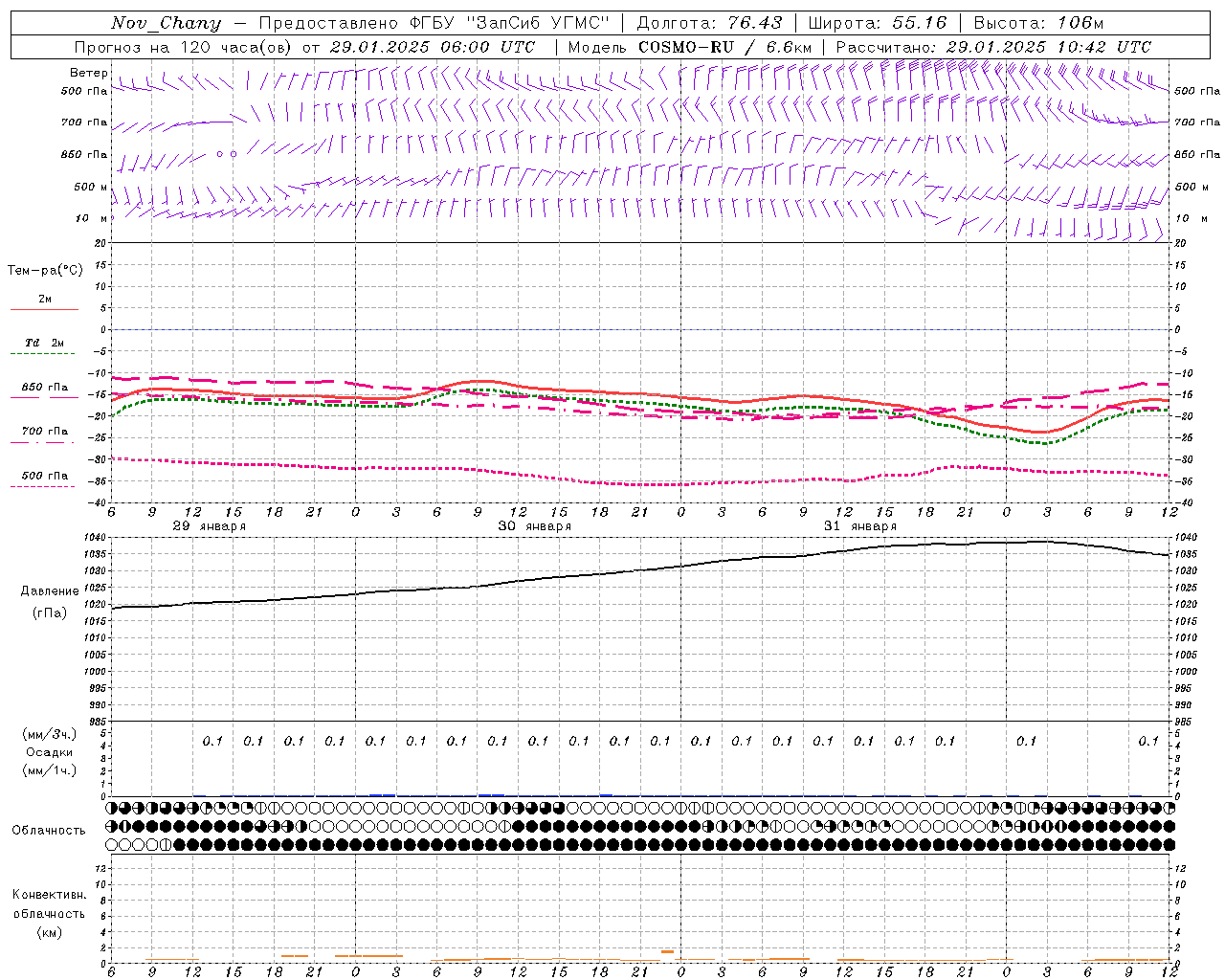1225x980 pixels.
Task: Click the (мм/1ч.) precipitation unit label
Action: 50,770
